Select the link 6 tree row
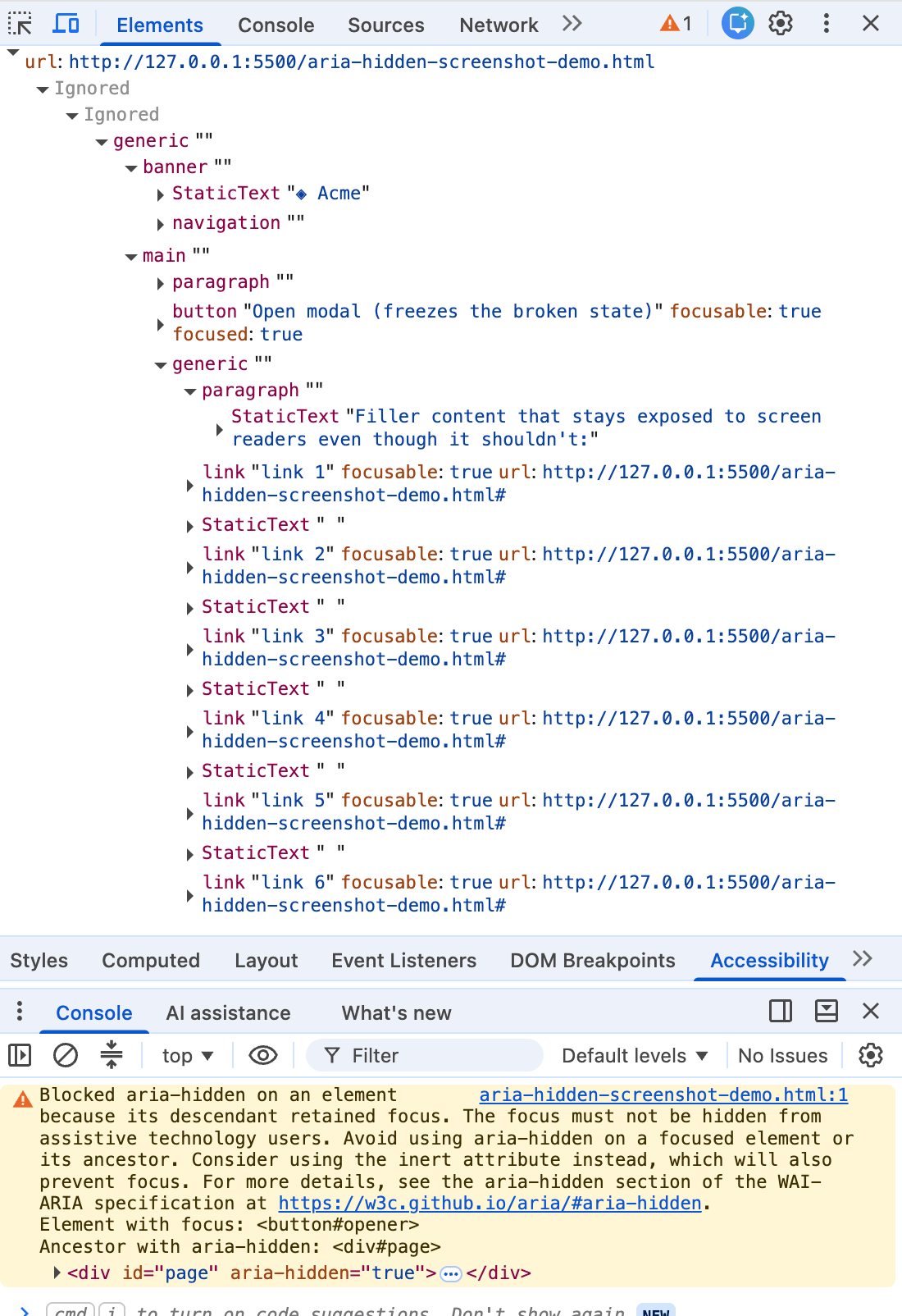This screenshot has height=1316, width=902. [x=519, y=893]
